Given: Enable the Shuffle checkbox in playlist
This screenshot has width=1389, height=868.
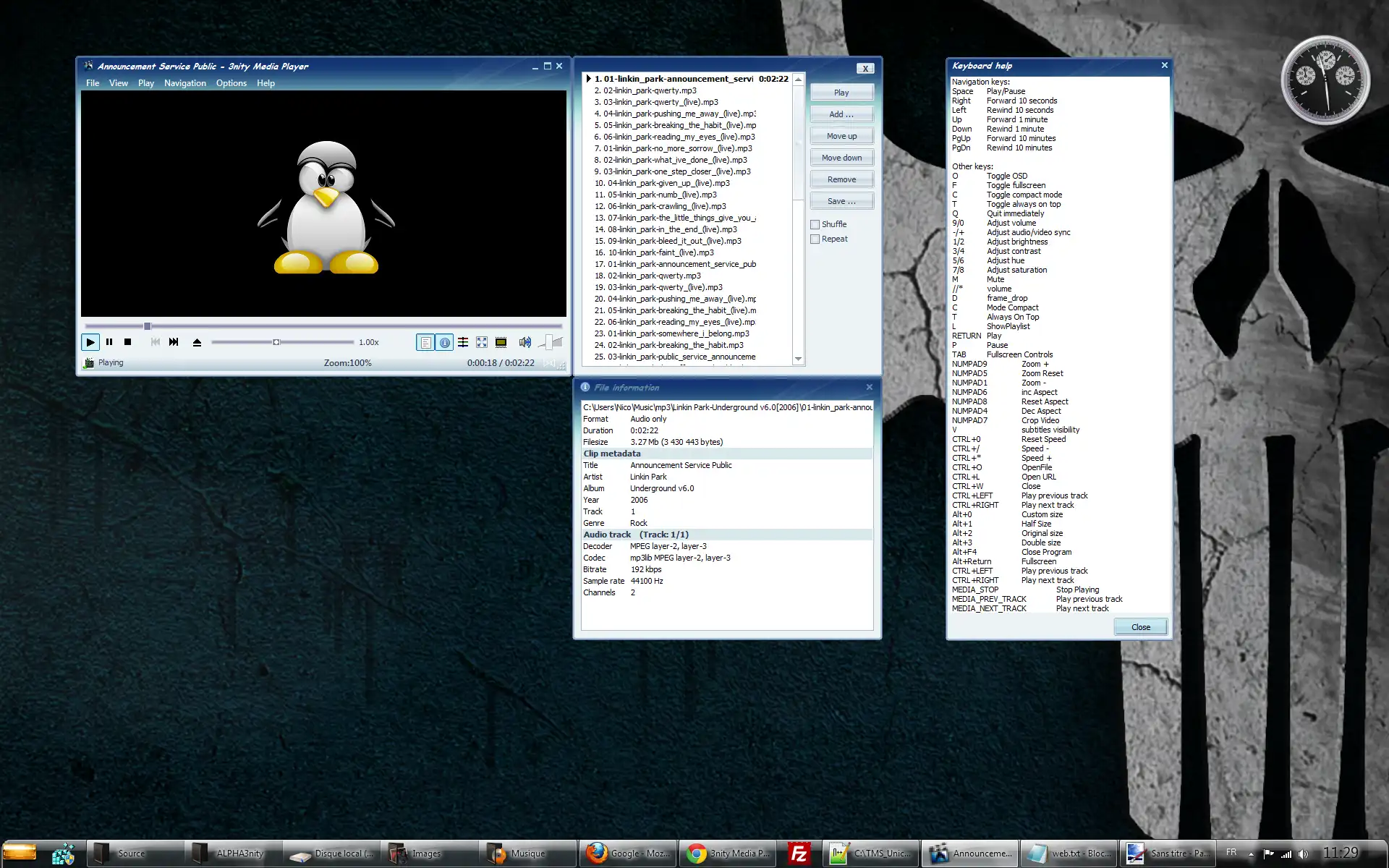Looking at the screenshot, I should pyautogui.click(x=815, y=224).
